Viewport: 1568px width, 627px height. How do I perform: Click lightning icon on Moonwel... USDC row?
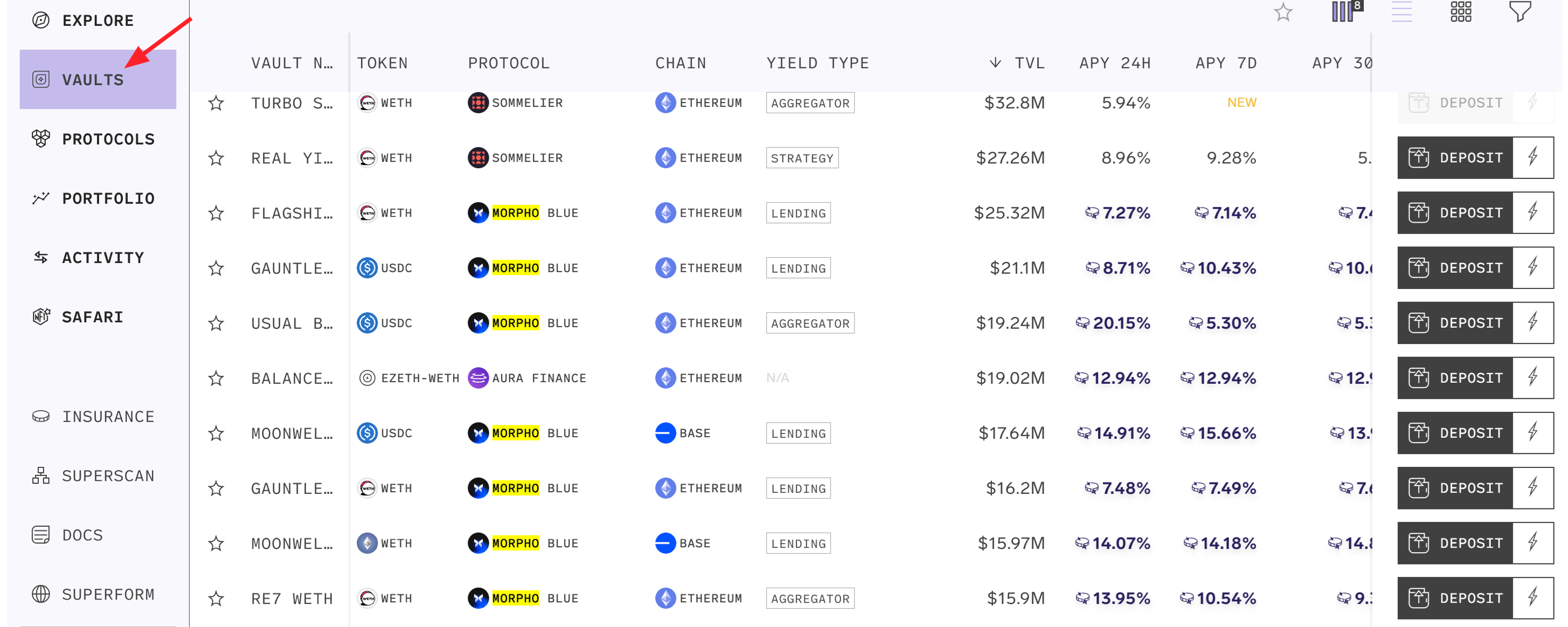tap(1534, 433)
